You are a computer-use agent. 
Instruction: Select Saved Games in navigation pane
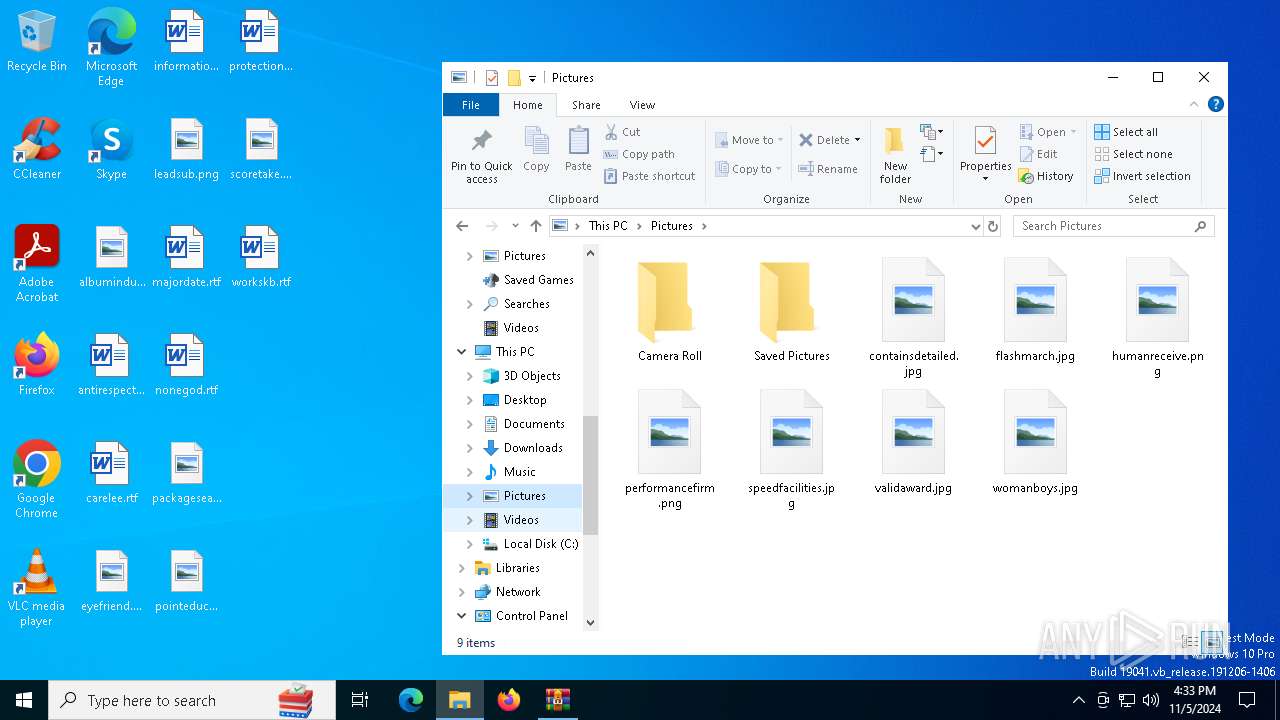[539, 280]
